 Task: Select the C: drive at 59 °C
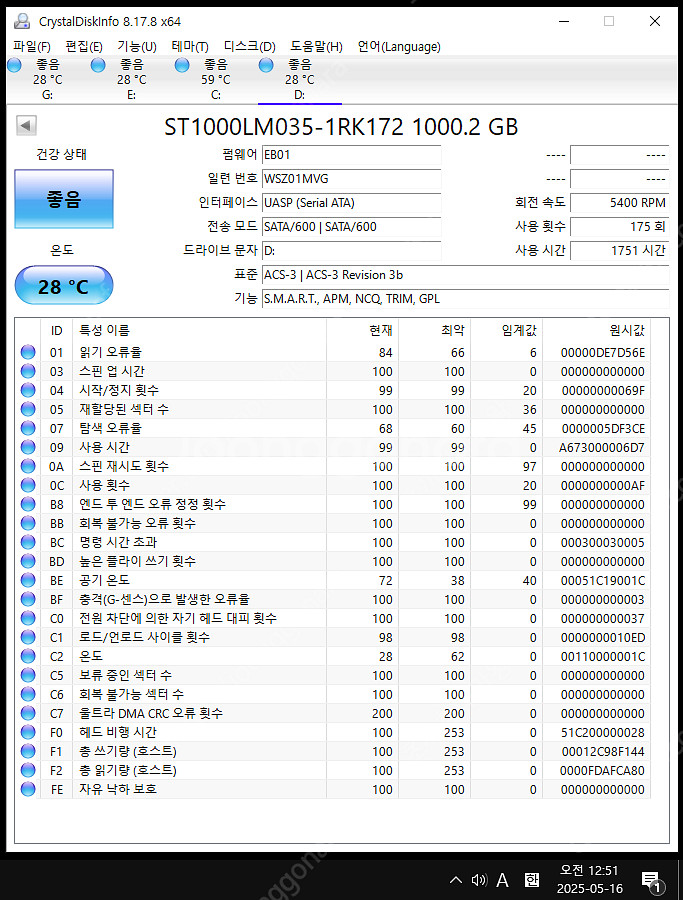tap(216, 79)
